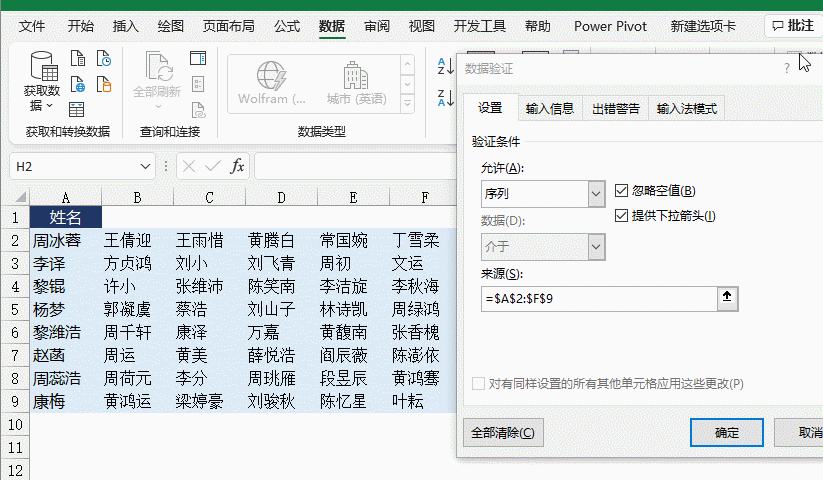
Task: Click the connection Properties icon
Action: [198, 84]
